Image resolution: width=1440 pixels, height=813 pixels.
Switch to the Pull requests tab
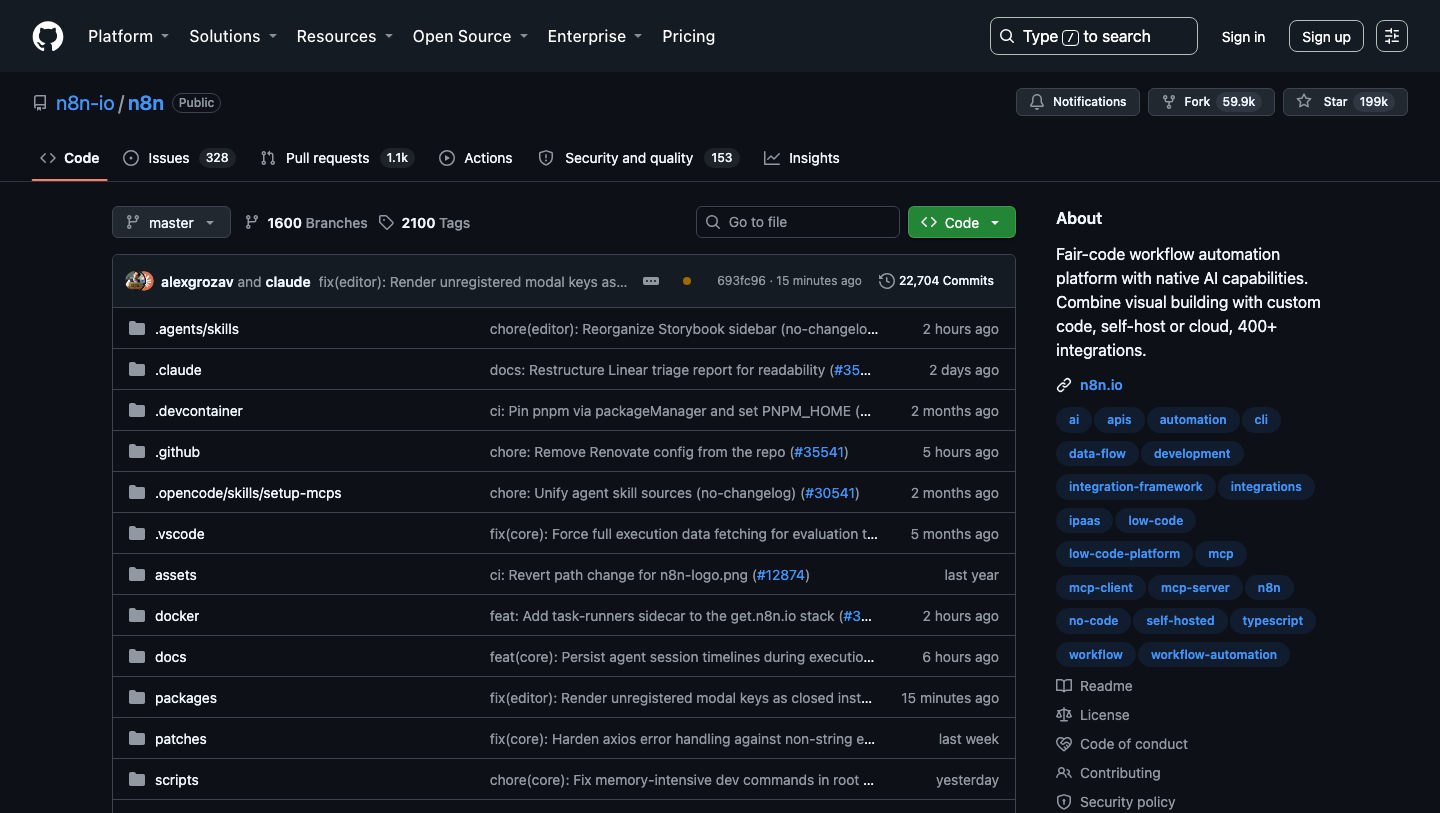point(337,158)
